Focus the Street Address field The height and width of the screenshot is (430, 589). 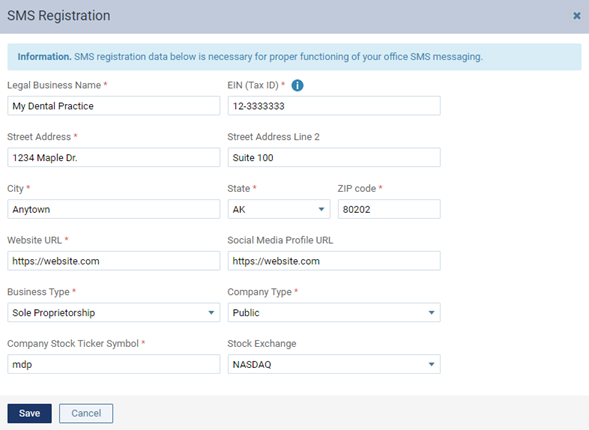(113, 157)
